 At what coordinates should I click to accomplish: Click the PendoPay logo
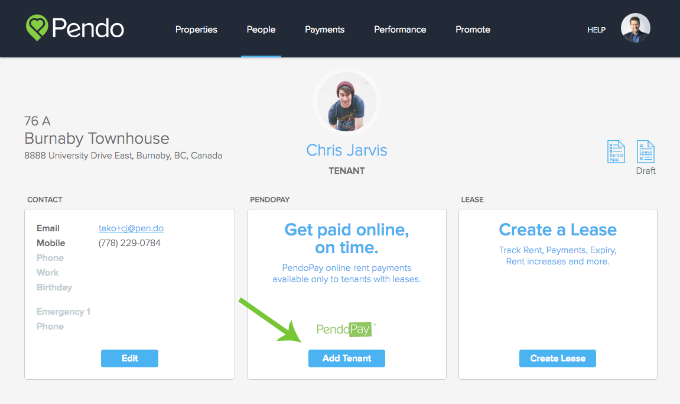click(346, 329)
